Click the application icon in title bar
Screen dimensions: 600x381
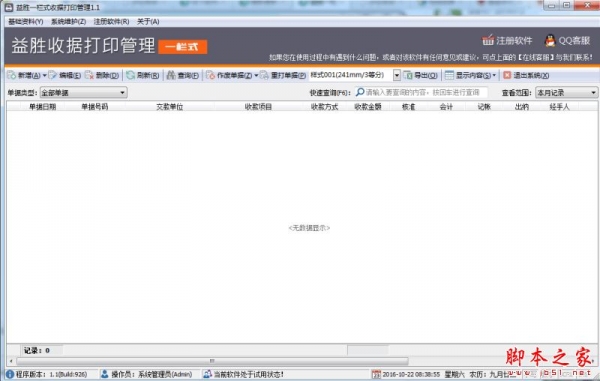tap(8, 7)
